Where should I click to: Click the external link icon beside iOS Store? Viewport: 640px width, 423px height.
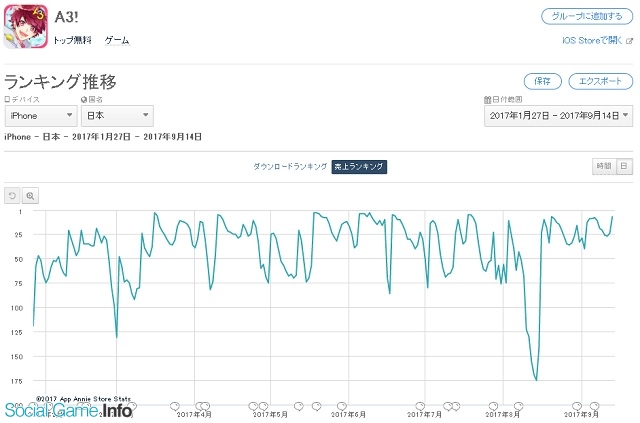pos(630,41)
